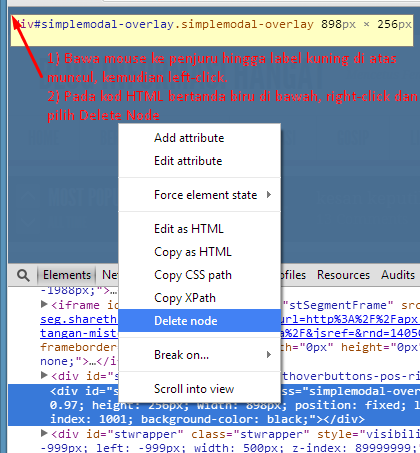Open Break on... submenu arrow

pyautogui.click(x=269, y=355)
